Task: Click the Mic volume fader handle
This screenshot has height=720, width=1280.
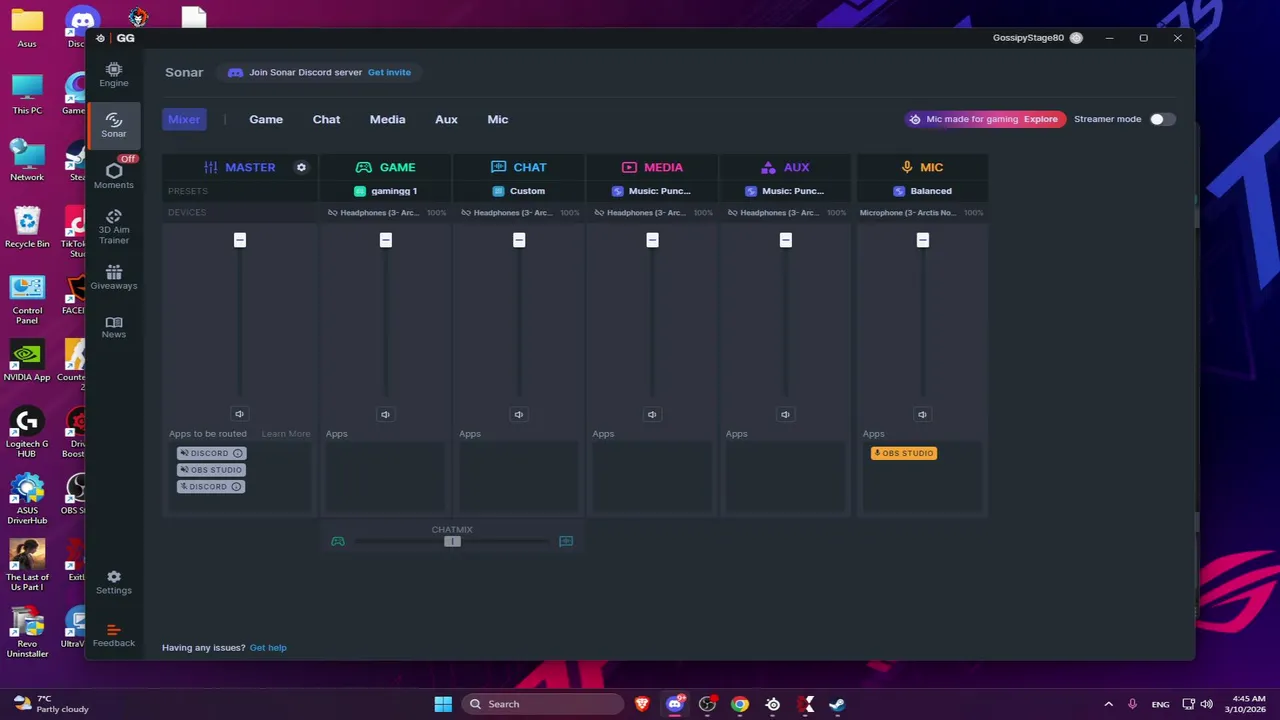Action: (x=922, y=240)
